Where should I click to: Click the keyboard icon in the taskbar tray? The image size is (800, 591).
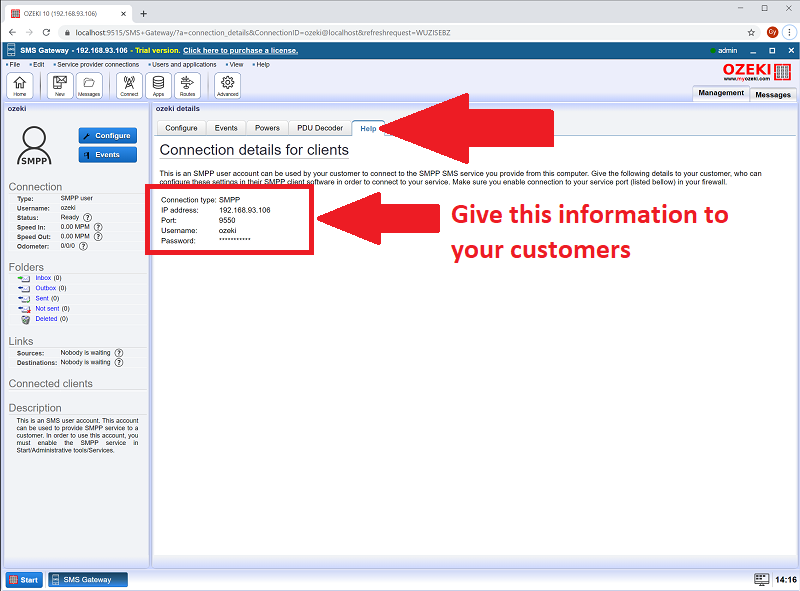pyautogui.click(x=761, y=579)
